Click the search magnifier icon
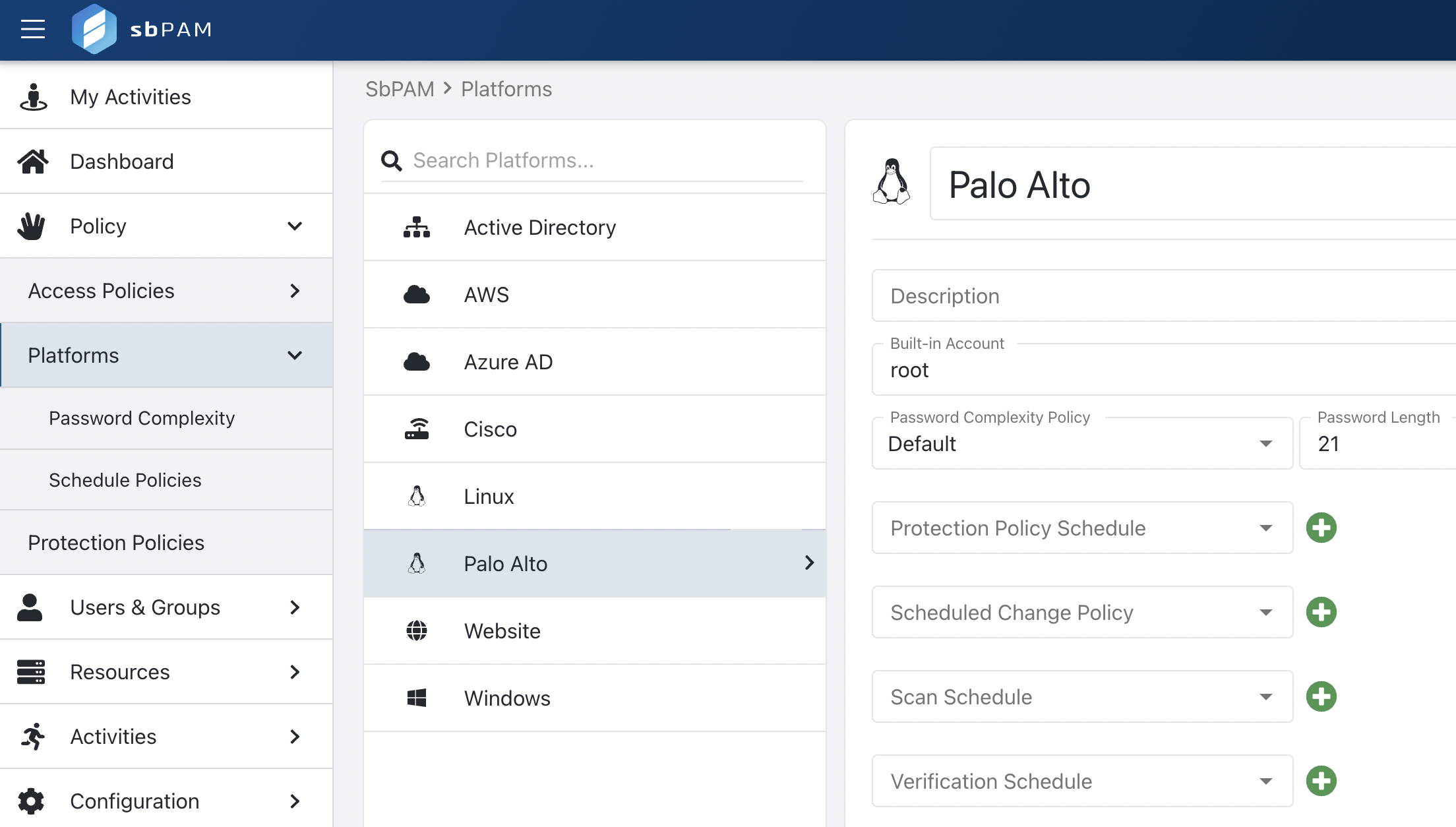 [x=392, y=160]
